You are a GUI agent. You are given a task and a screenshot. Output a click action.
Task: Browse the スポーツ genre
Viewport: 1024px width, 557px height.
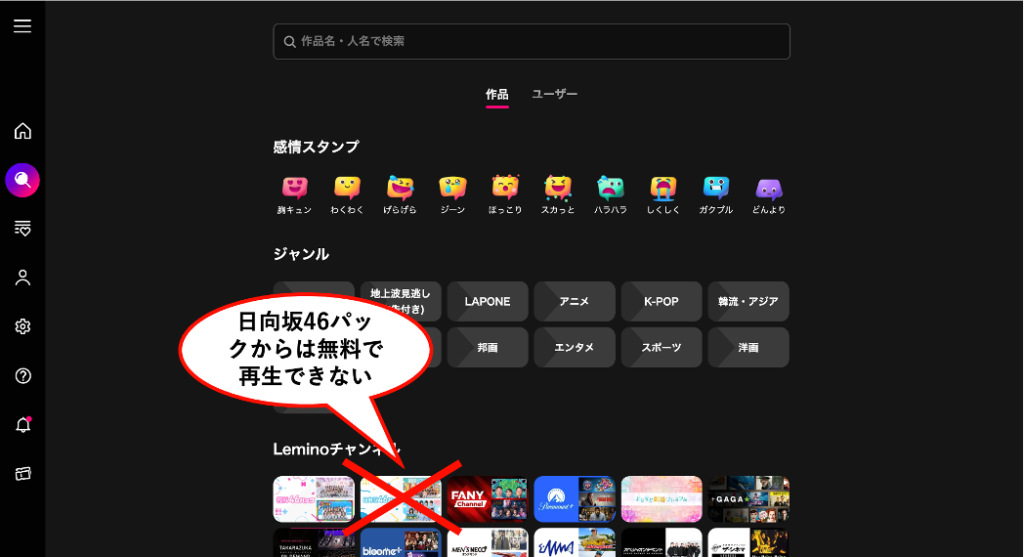[x=661, y=347]
